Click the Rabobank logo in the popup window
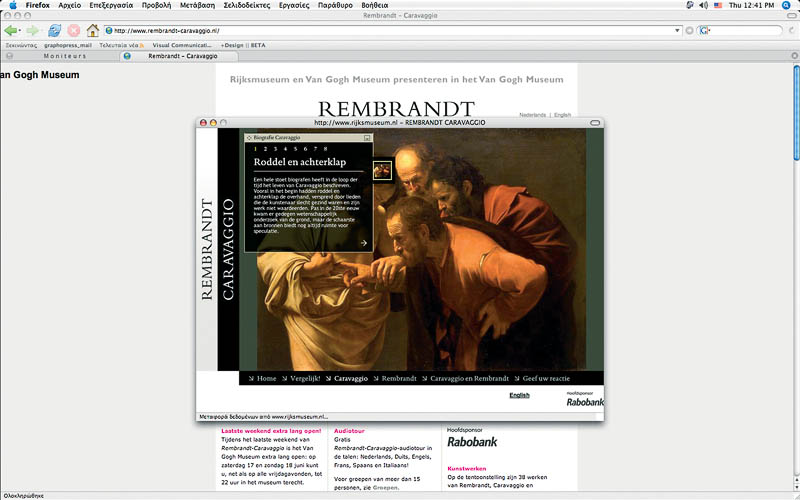The width and height of the screenshot is (800, 500). coord(585,402)
